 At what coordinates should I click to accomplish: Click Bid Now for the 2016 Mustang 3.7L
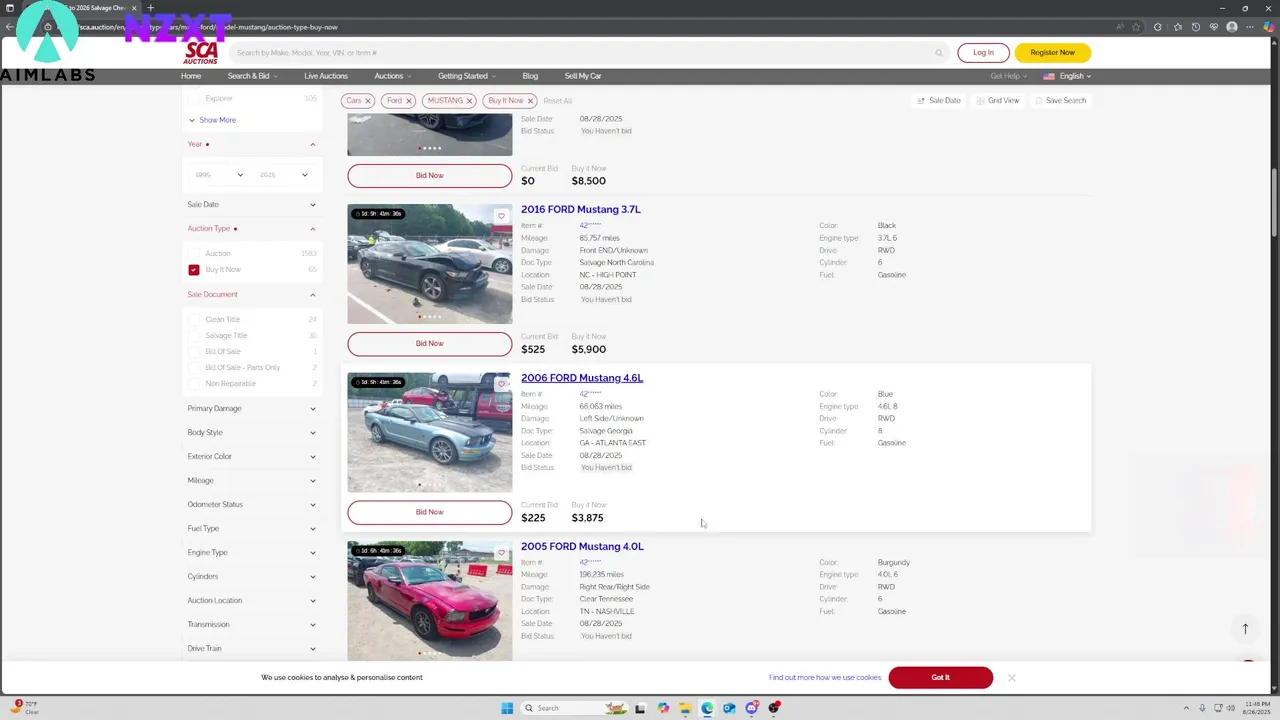coord(429,344)
